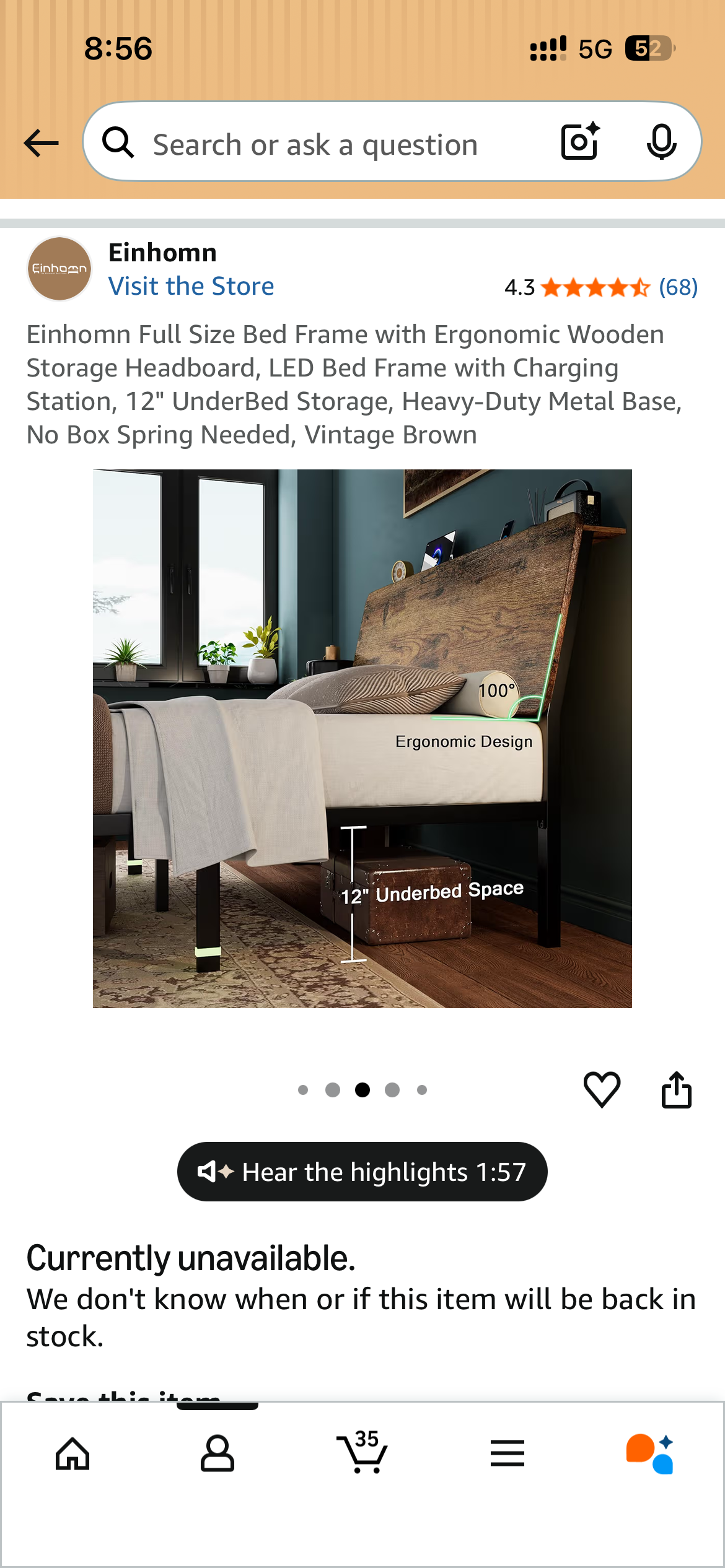Add item to wishlist heart icon
Image resolution: width=725 pixels, height=1568 pixels.
click(x=602, y=1089)
